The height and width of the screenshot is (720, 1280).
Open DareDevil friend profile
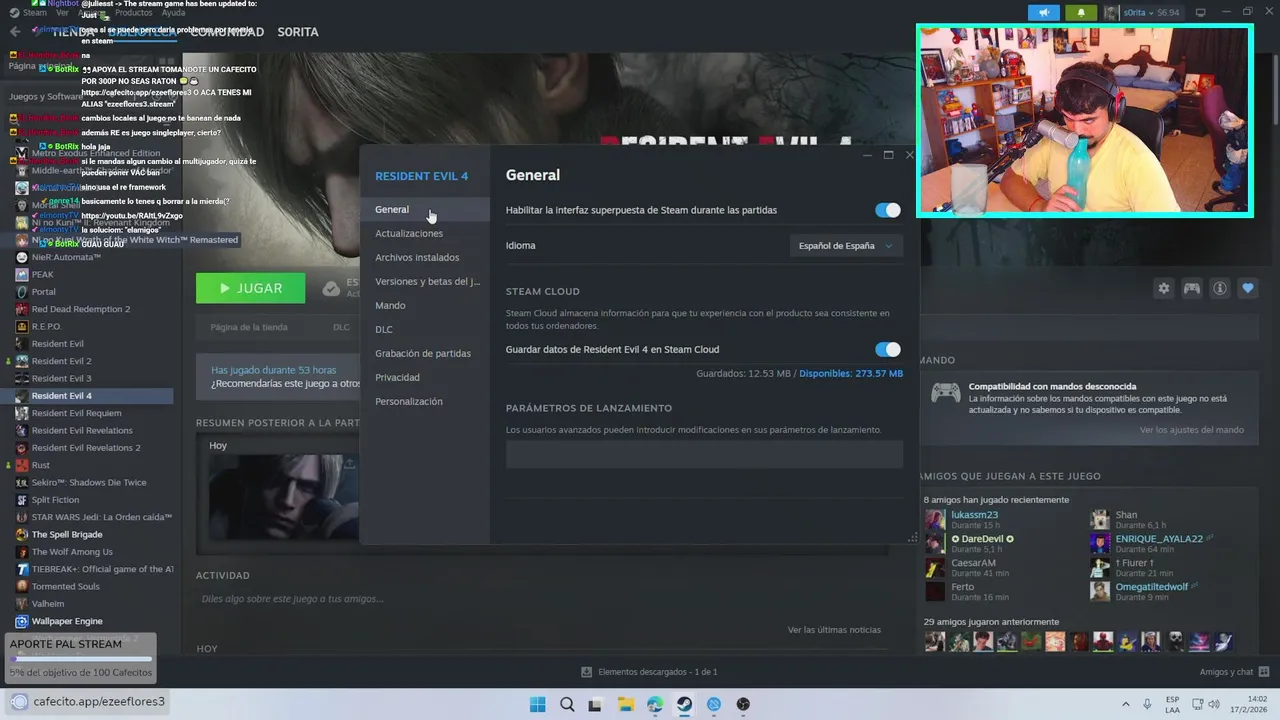982,539
